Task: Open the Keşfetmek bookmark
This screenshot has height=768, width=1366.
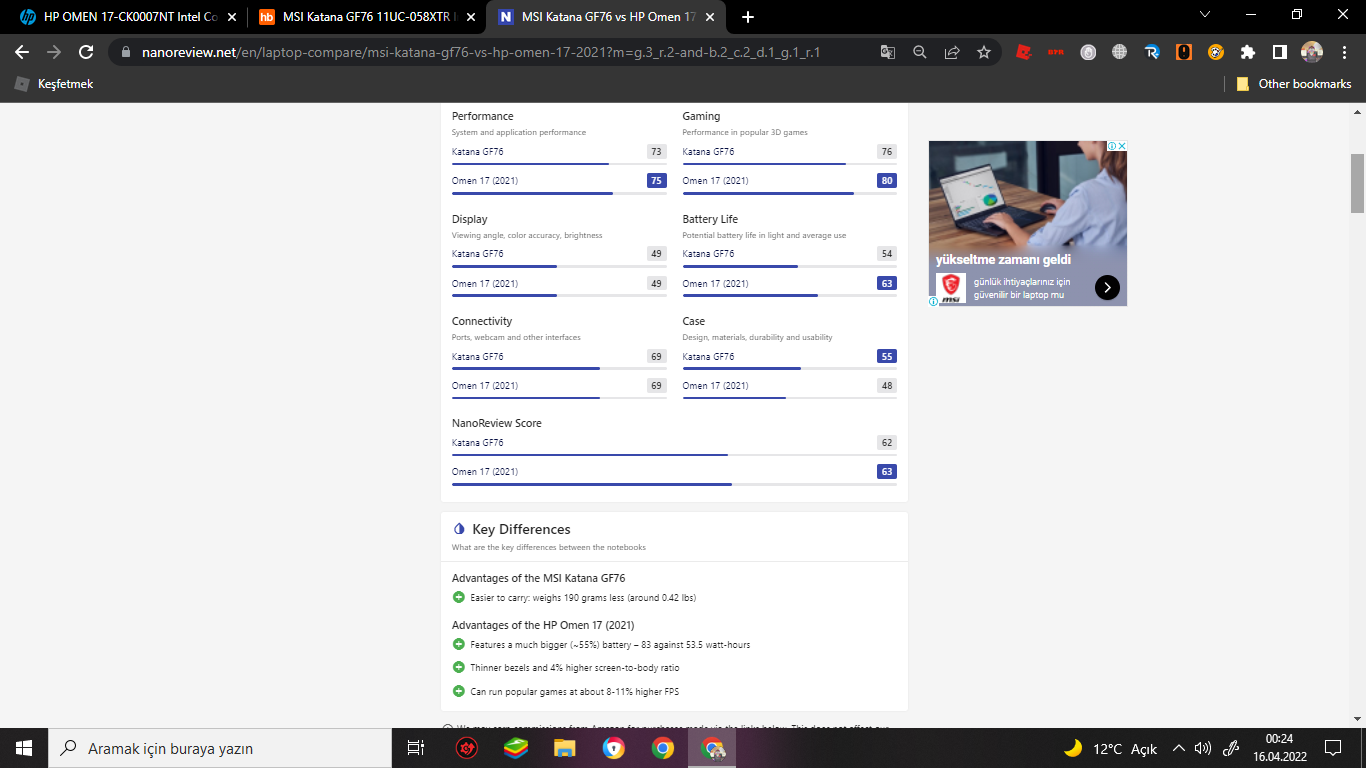Action: [x=54, y=84]
